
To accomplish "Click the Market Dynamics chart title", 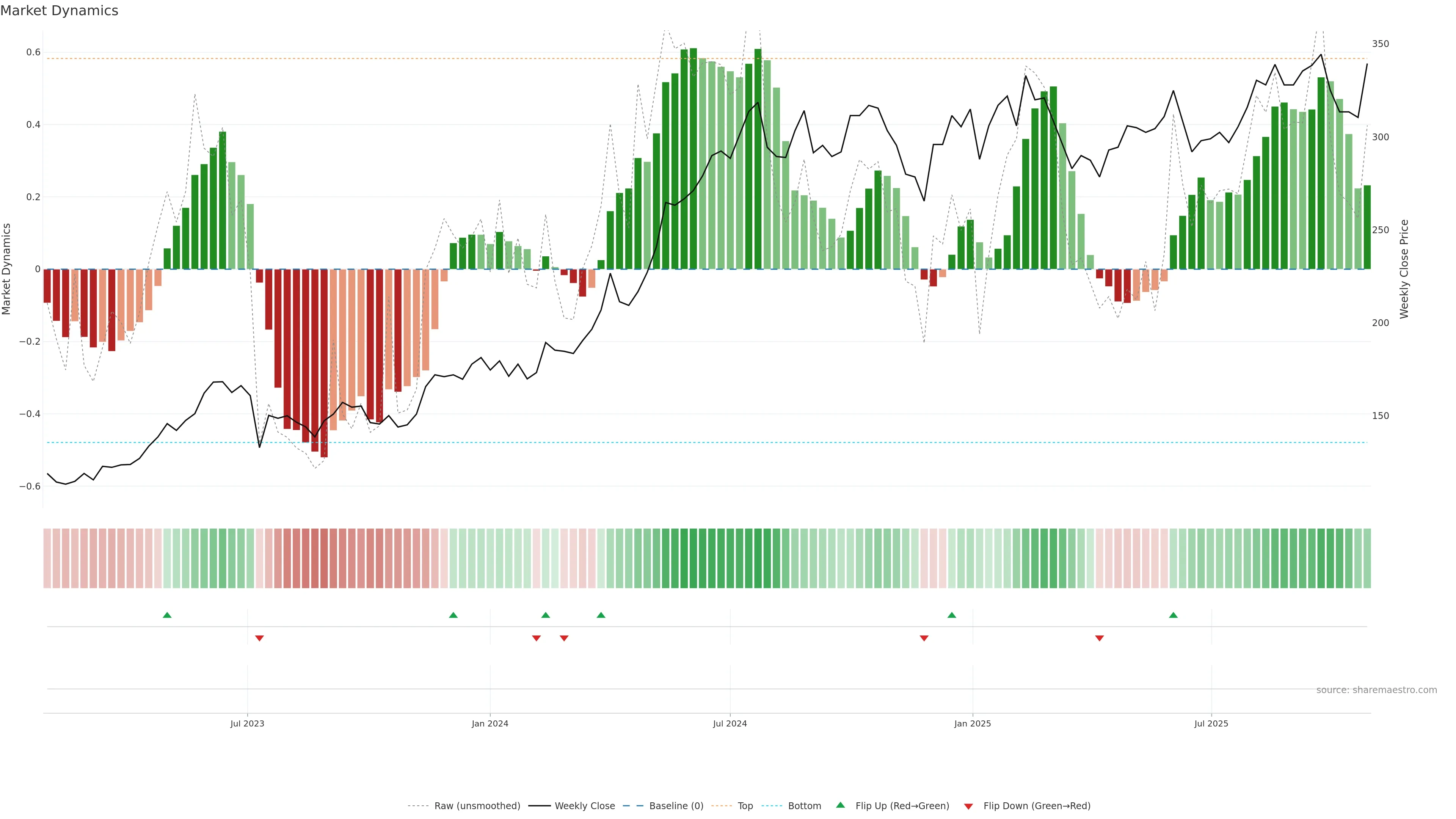I will click(x=60, y=11).
